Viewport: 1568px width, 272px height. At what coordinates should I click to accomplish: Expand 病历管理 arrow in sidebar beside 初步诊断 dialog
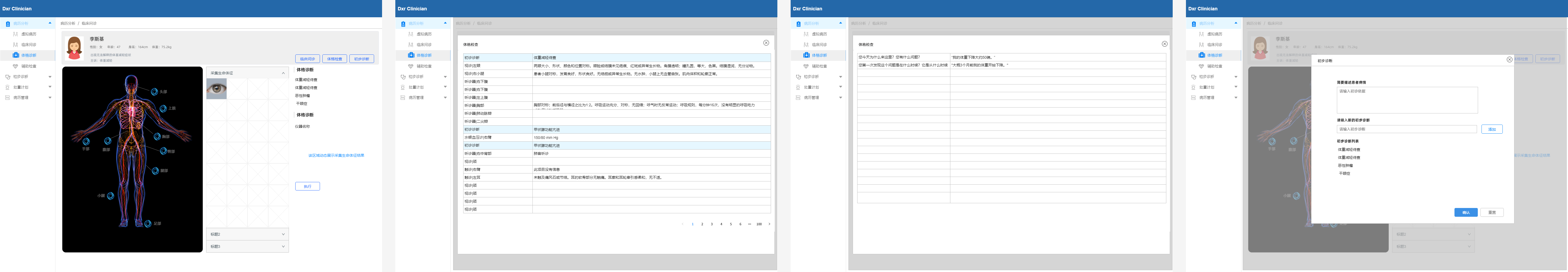tap(1236, 97)
